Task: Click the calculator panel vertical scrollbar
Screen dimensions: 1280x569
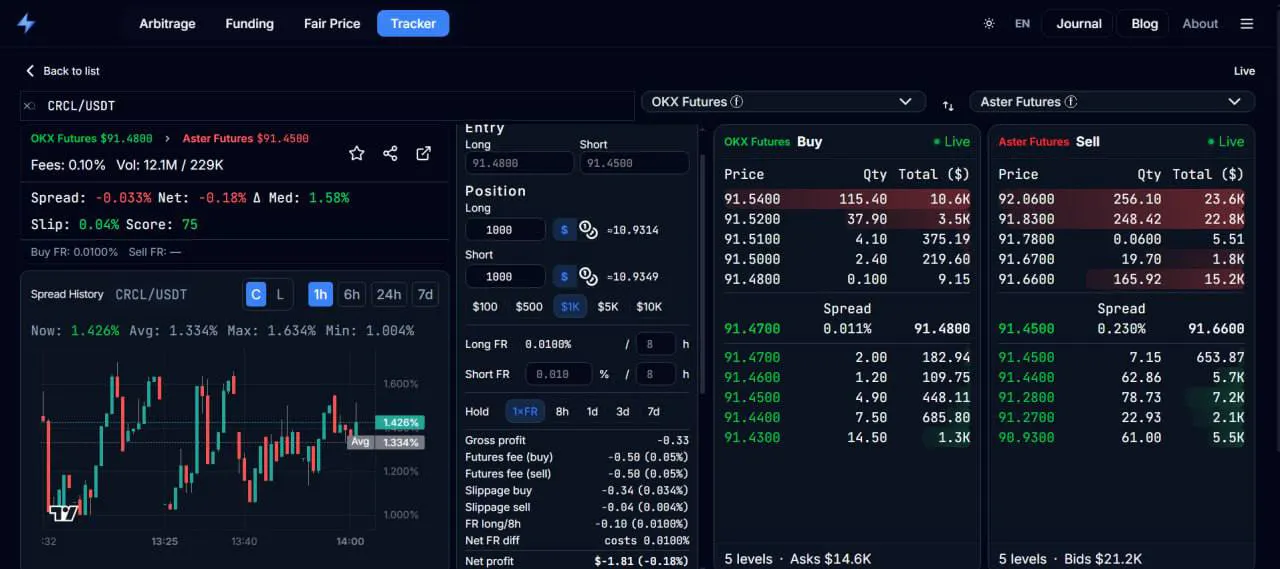Action: 702,274
